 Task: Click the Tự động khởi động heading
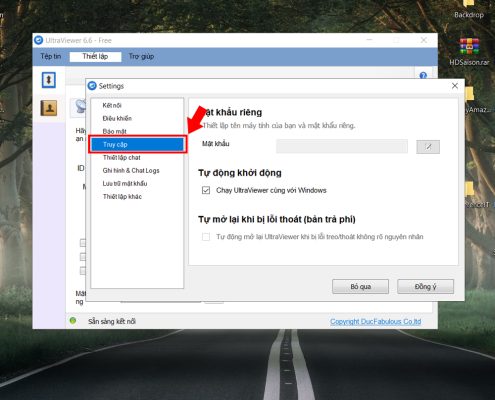[240, 173]
